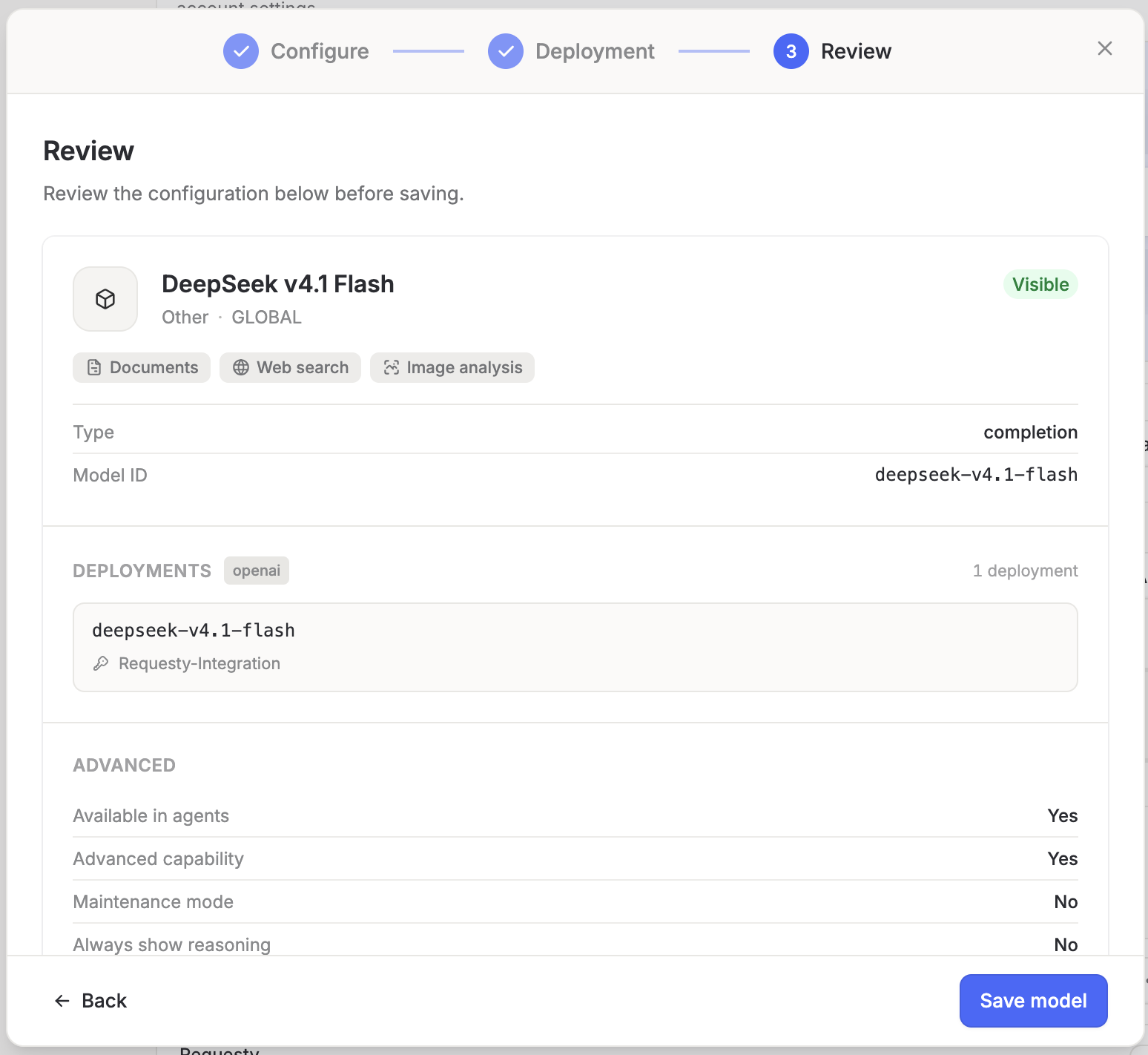The width and height of the screenshot is (1148, 1055).
Task: Click the Web search globe icon
Action: pyautogui.click(x=241, y=367)
